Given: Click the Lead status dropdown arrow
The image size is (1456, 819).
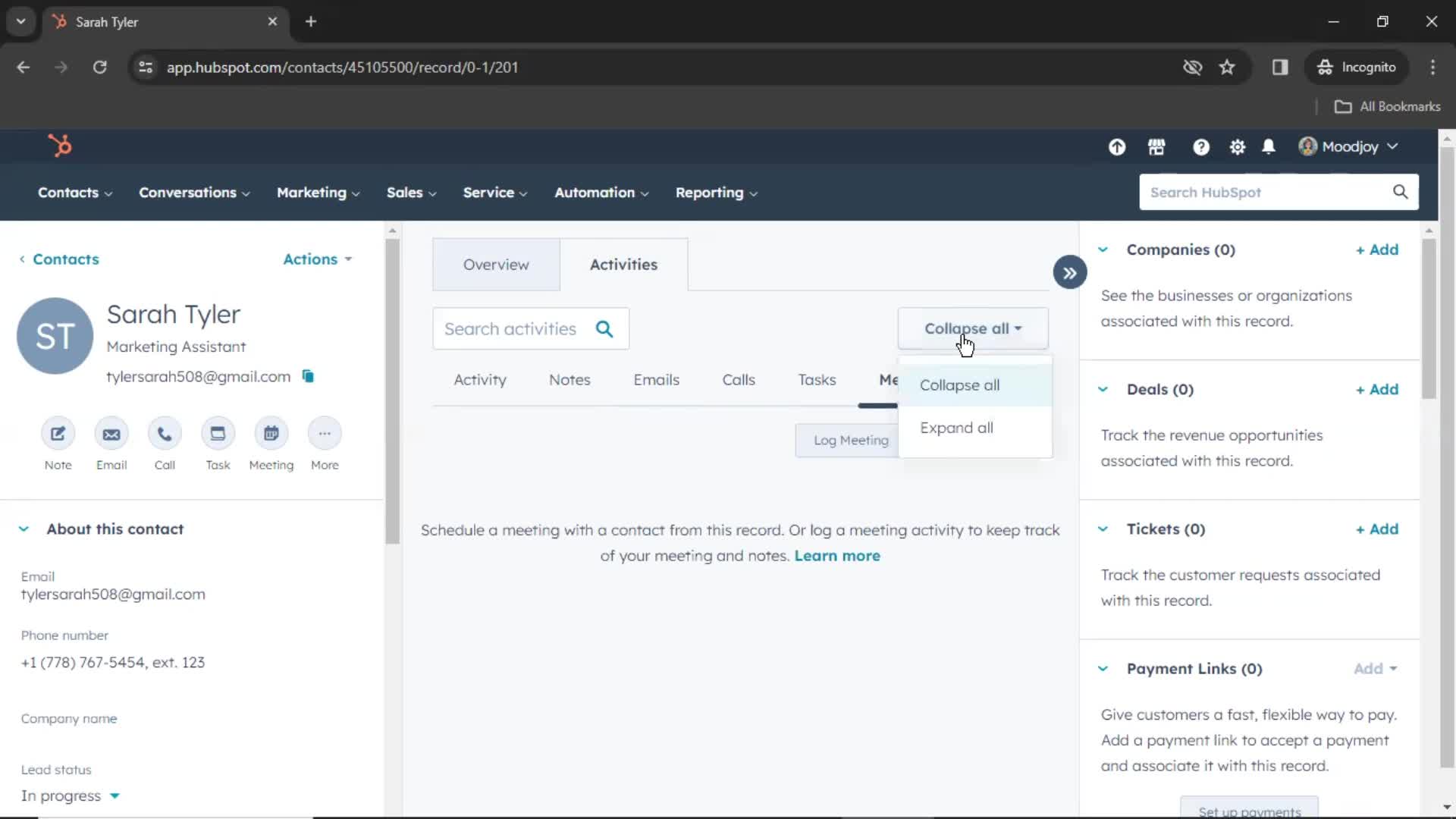Looking at the screenshot, I should click(115, 796).
